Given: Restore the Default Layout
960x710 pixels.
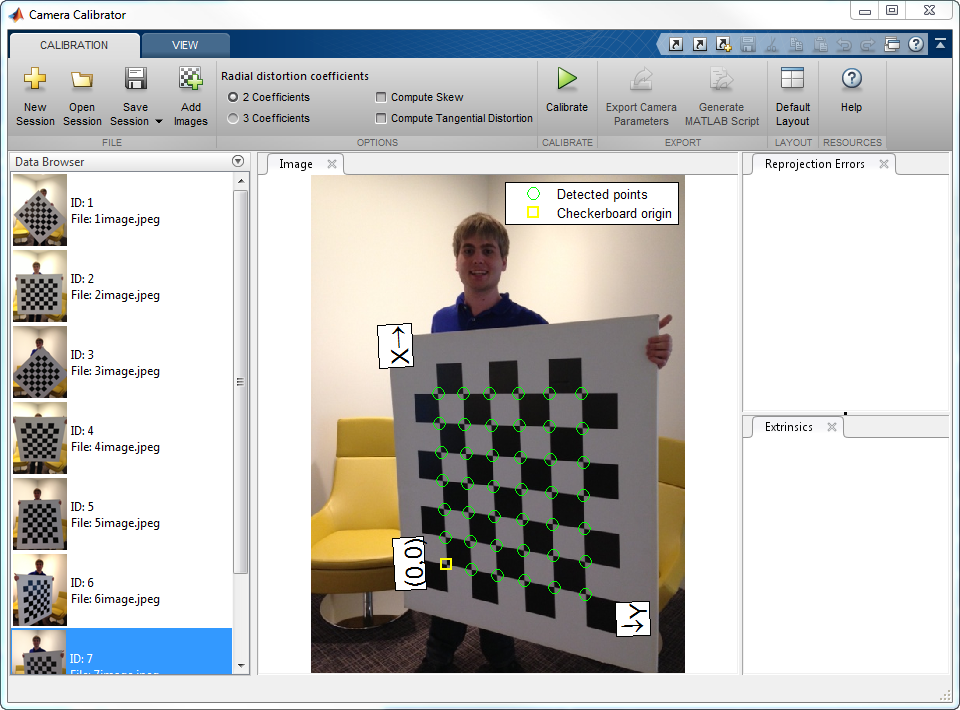Looking at the screenshot, I should tap(792, 95).
